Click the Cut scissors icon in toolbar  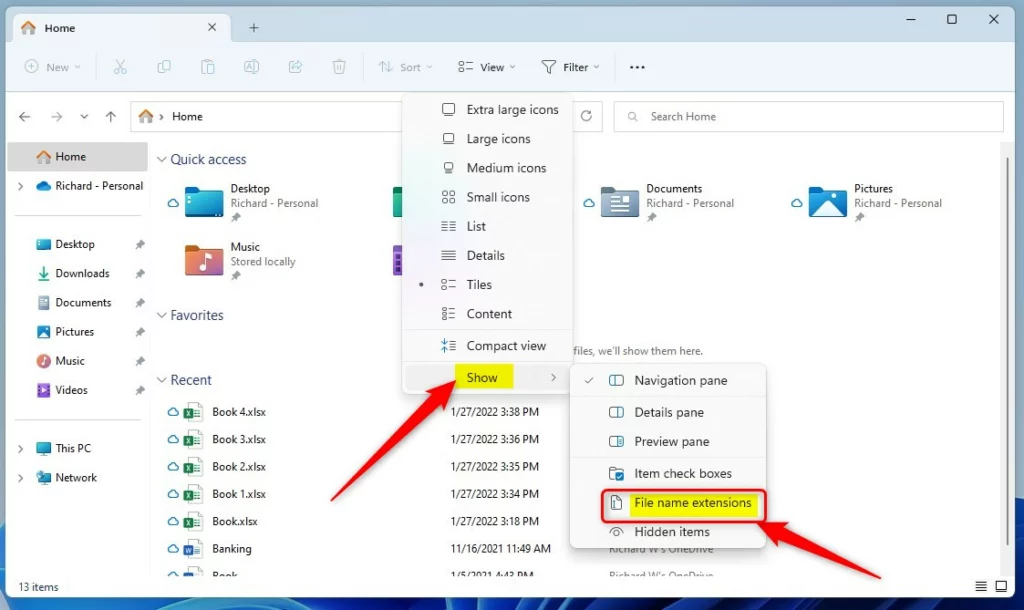(120, 67)
